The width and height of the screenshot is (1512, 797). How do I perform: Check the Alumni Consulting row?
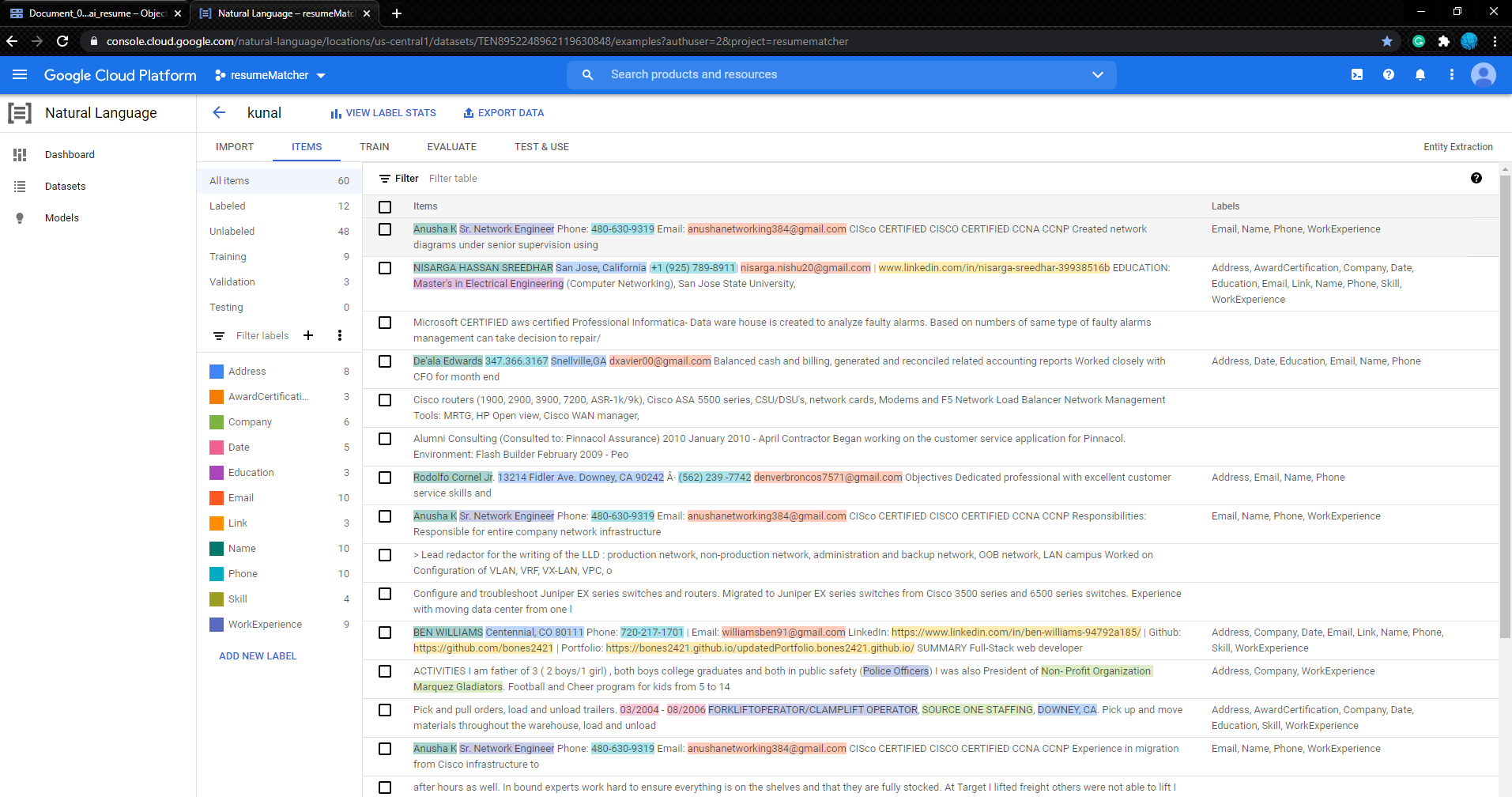pos(385,439)
